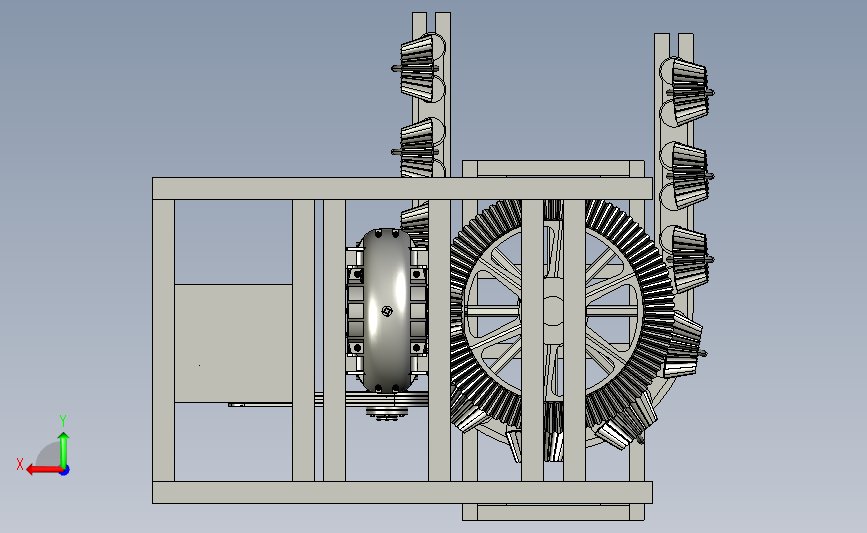Image resolution: width=867 pixels, height=533 pixels.
Task: Click the blue Z axis dot on the triad
Action: click(65, 471)
